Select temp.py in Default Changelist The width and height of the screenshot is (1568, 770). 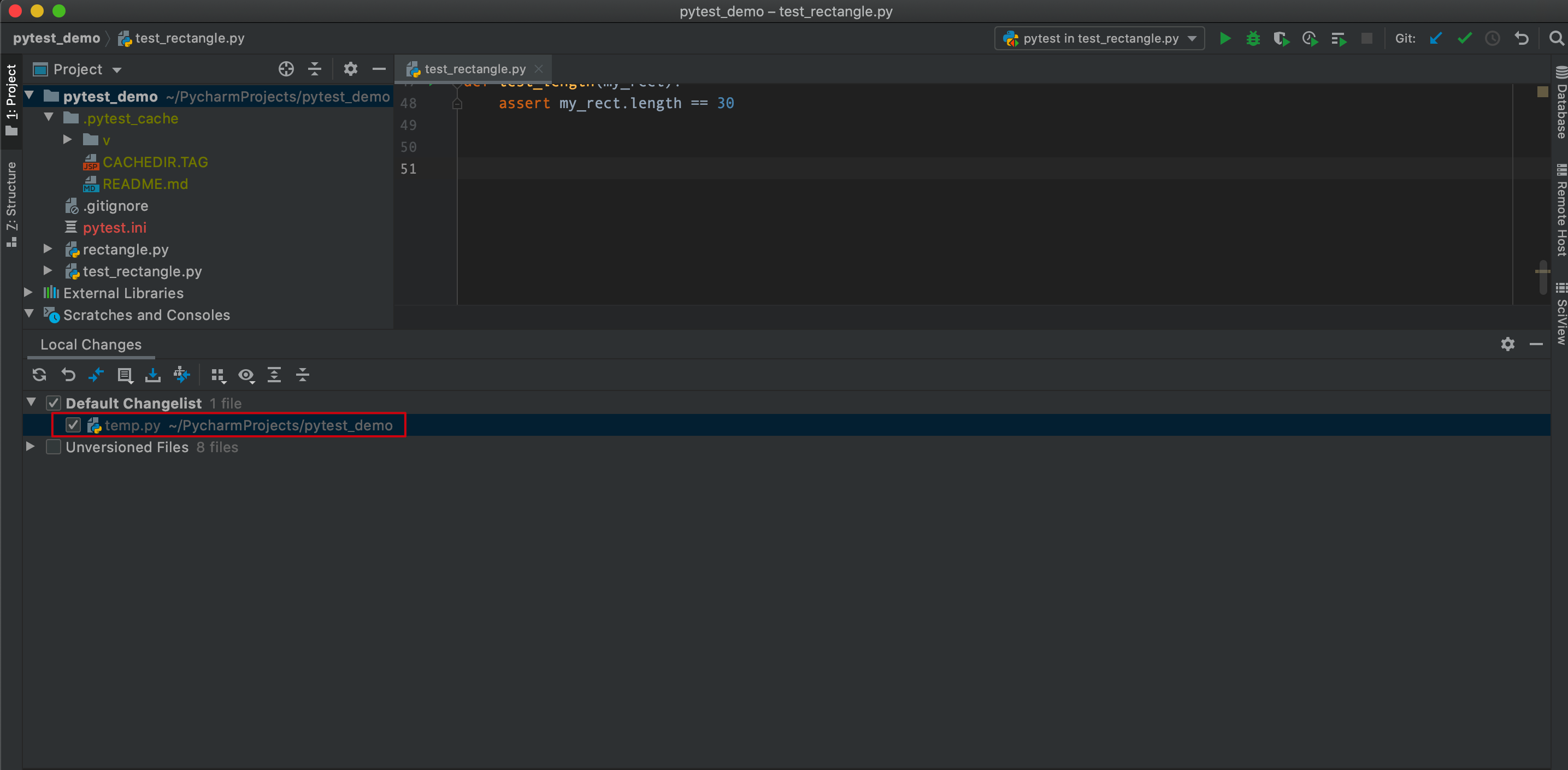[x=786, y=425]
